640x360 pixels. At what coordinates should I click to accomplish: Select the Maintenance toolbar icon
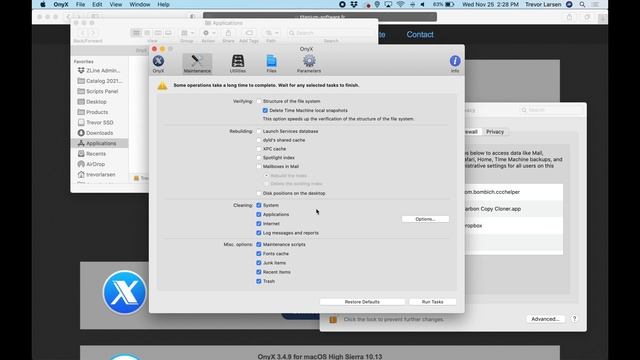click(x=197, y=64)
